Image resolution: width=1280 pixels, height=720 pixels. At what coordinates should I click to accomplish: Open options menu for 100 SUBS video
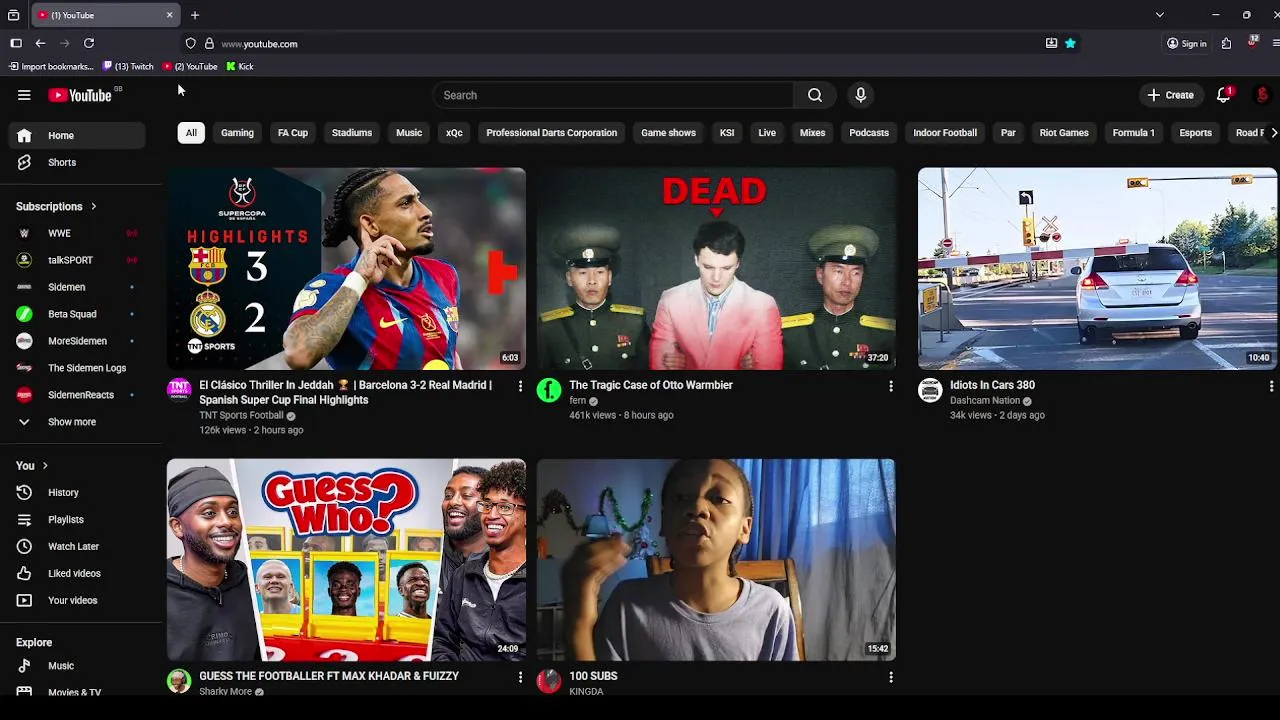[890, 677]
